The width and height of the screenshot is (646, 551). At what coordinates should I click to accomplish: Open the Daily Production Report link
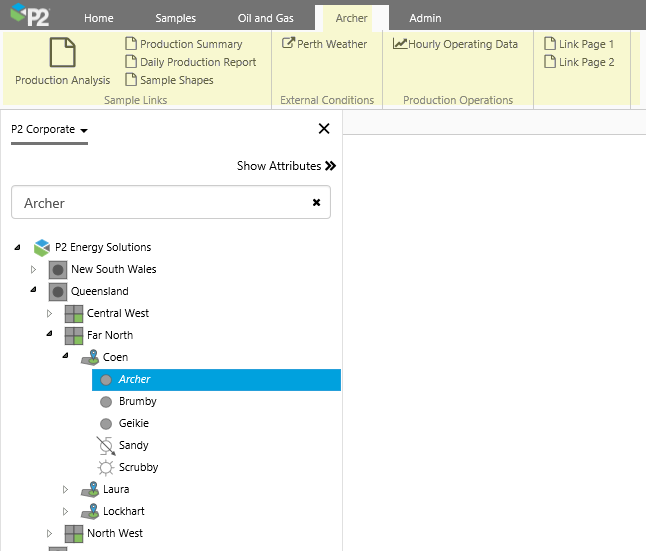coord(197,62)
